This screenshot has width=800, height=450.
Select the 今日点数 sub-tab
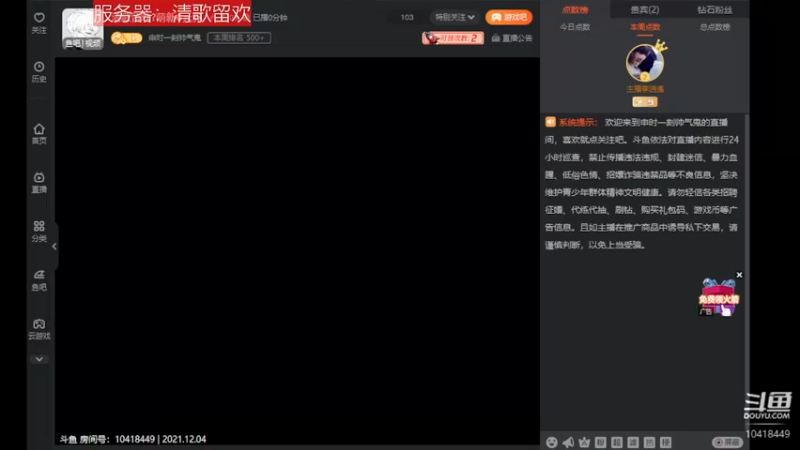pos(574,27)
